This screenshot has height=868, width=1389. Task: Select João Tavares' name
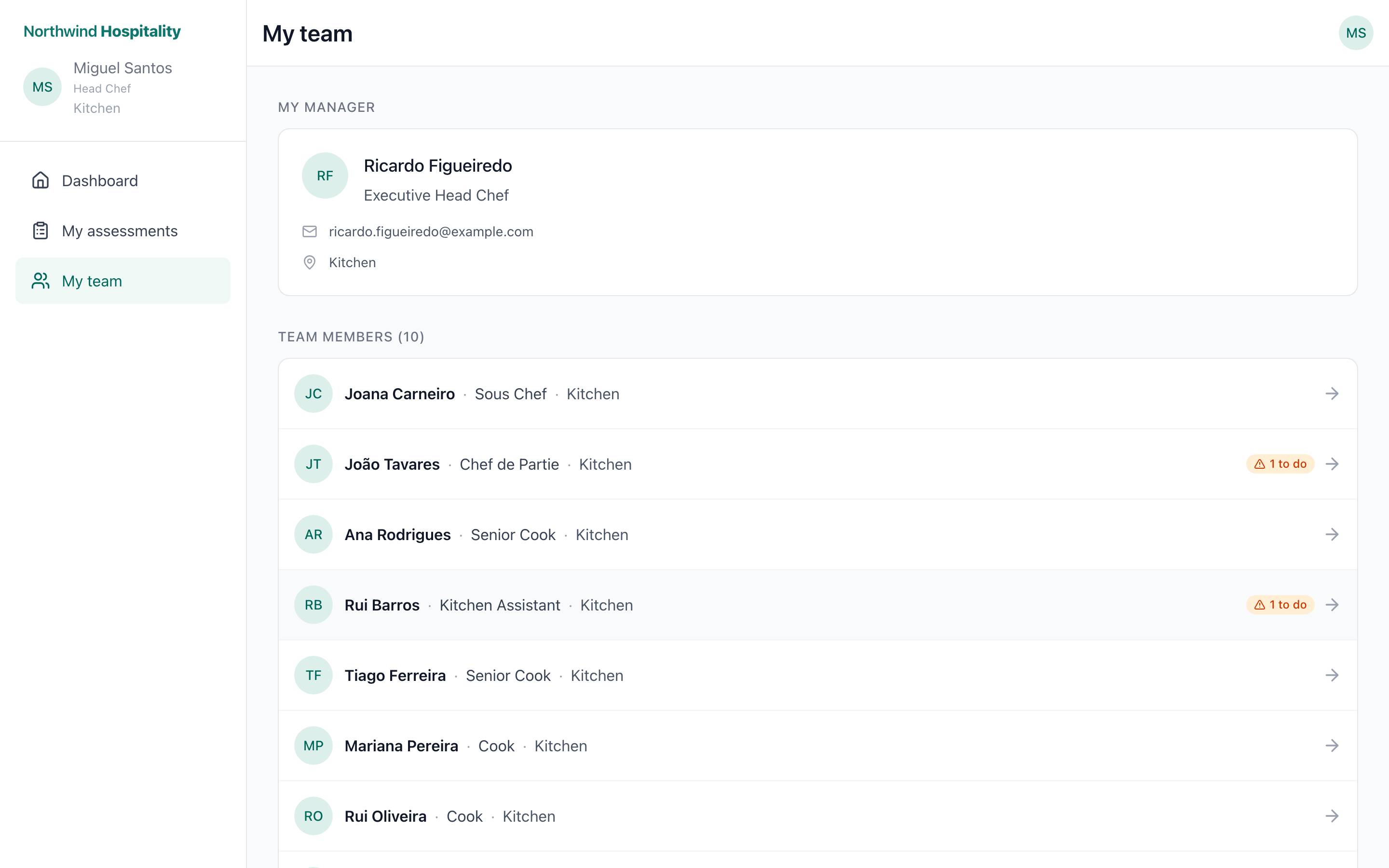click(x=392, y=464)
